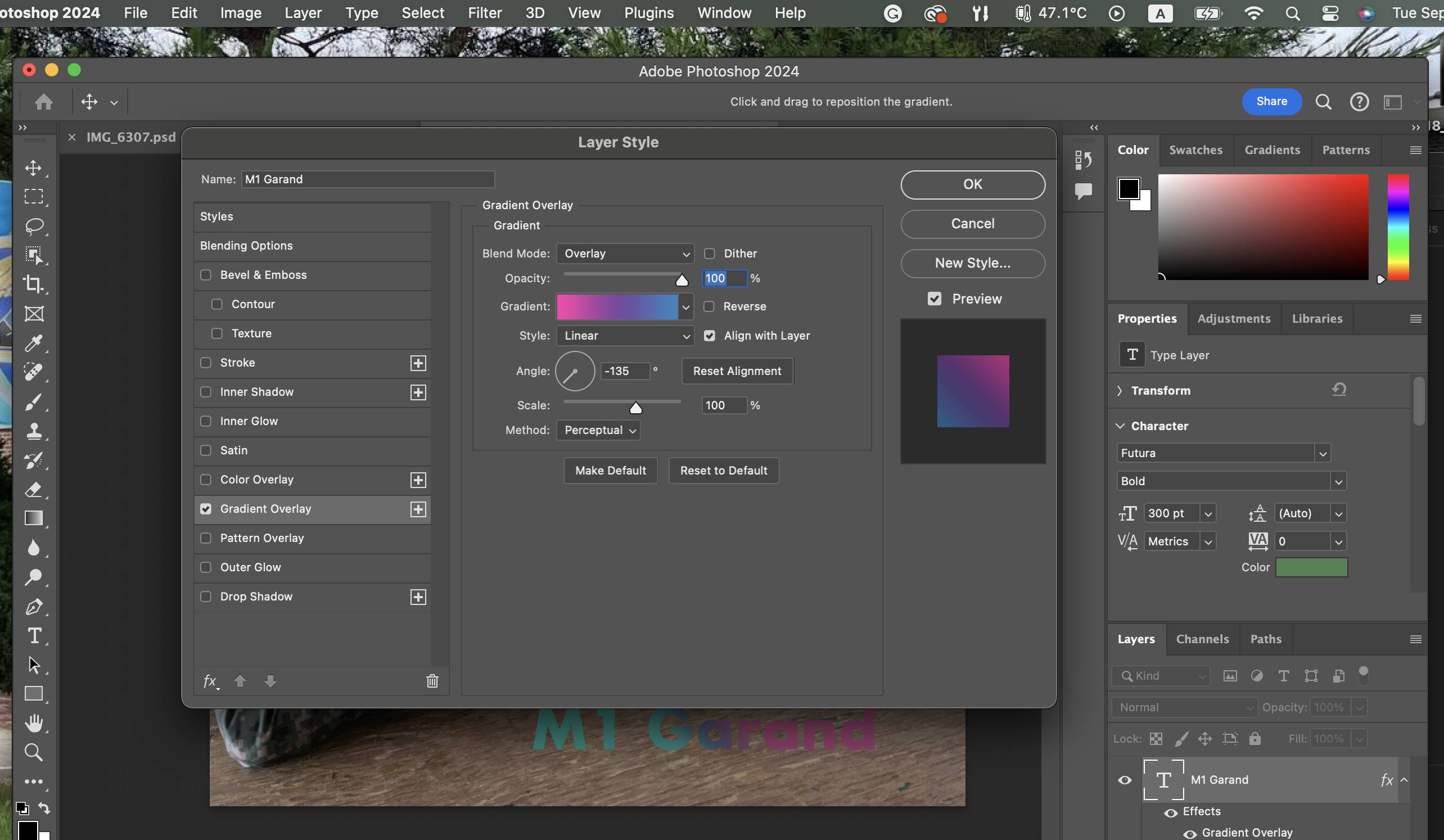
Task: Open the fx menu in Layer Style
Action: 210,681
